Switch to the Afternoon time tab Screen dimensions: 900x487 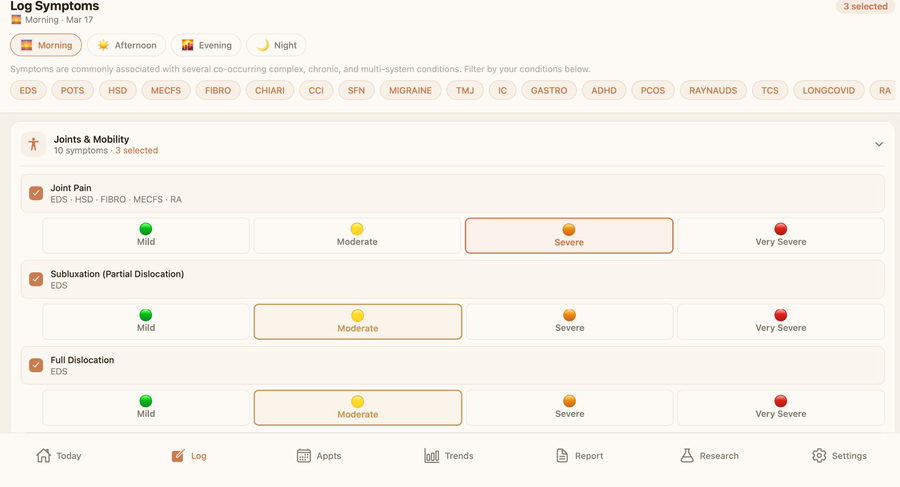(x=126, y=45)
